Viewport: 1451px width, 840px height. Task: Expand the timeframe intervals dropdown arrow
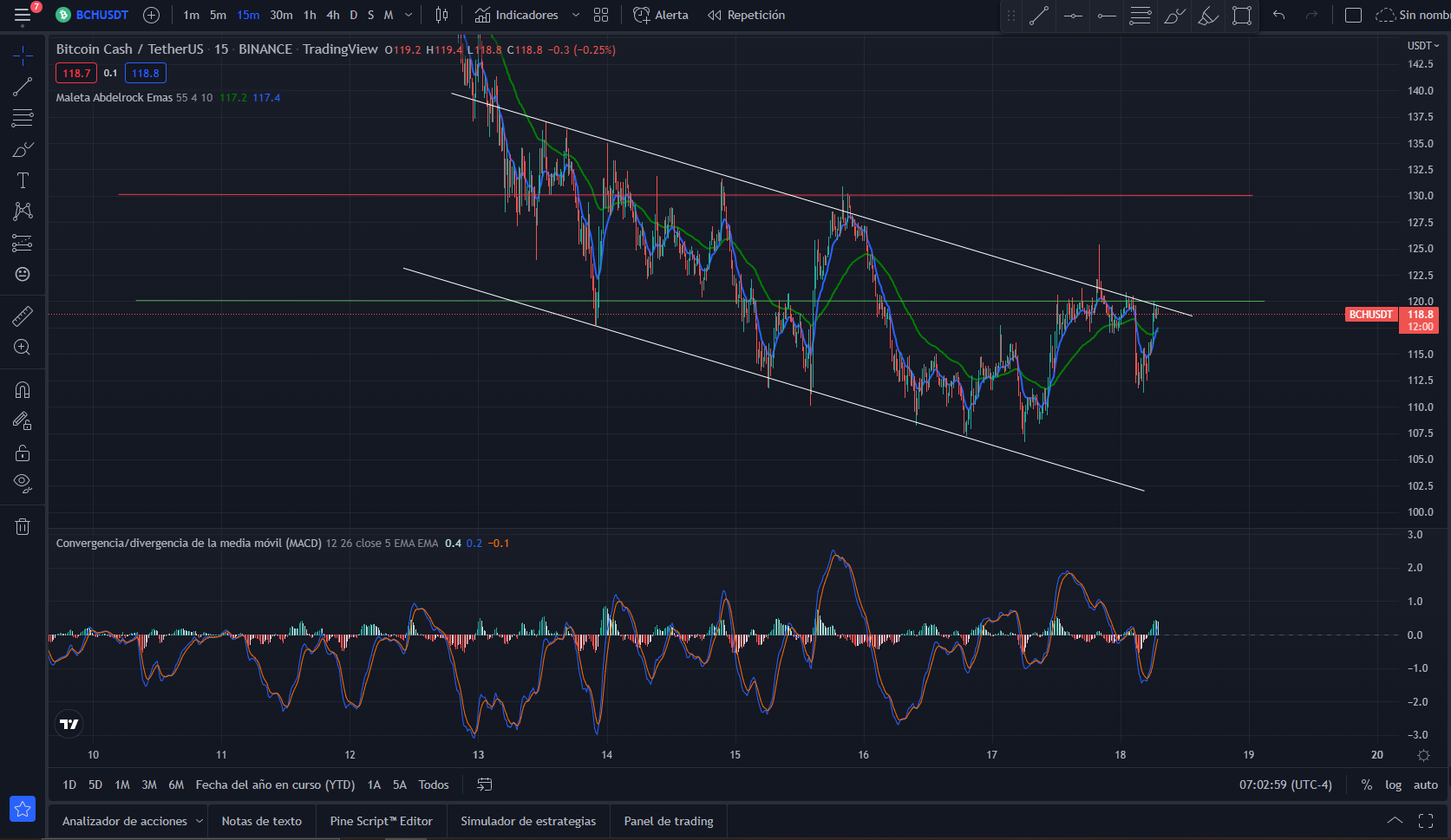(409, 15)
